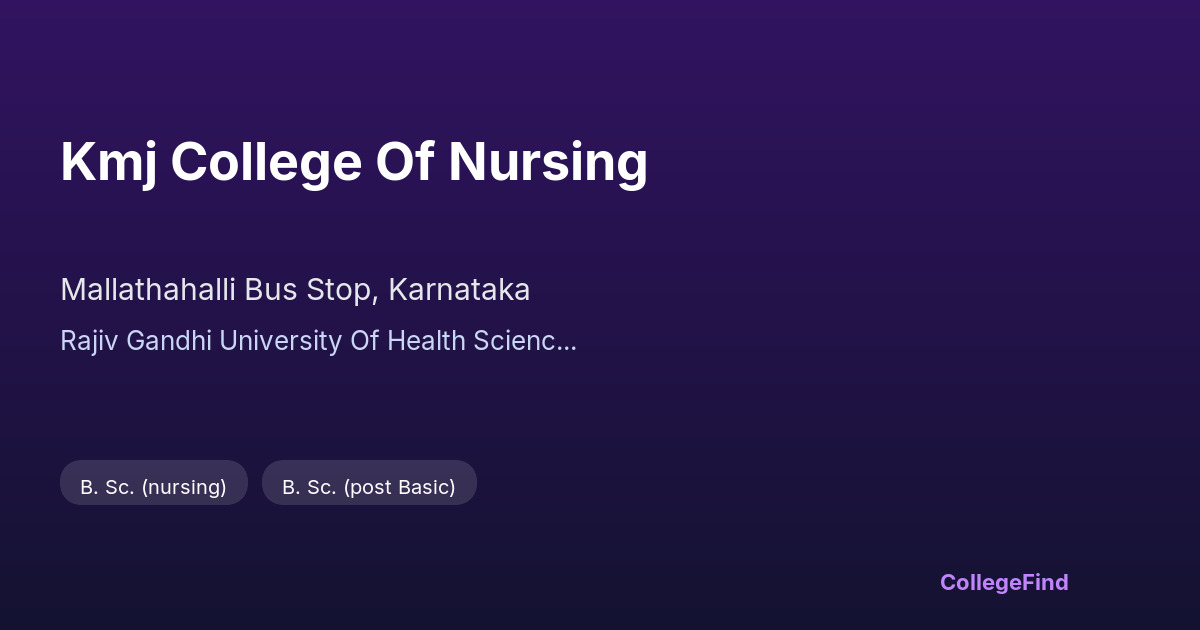The height and width of the screenshot is (630, 1200).
Task: Click the Kmj College Of Nursing title
Action: [x=354, y=162]
